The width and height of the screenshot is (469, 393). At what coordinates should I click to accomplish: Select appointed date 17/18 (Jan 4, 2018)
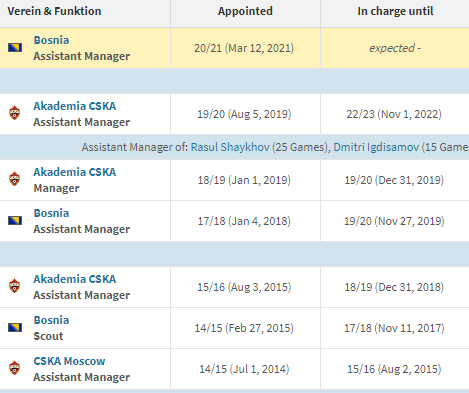pos(244,221)
